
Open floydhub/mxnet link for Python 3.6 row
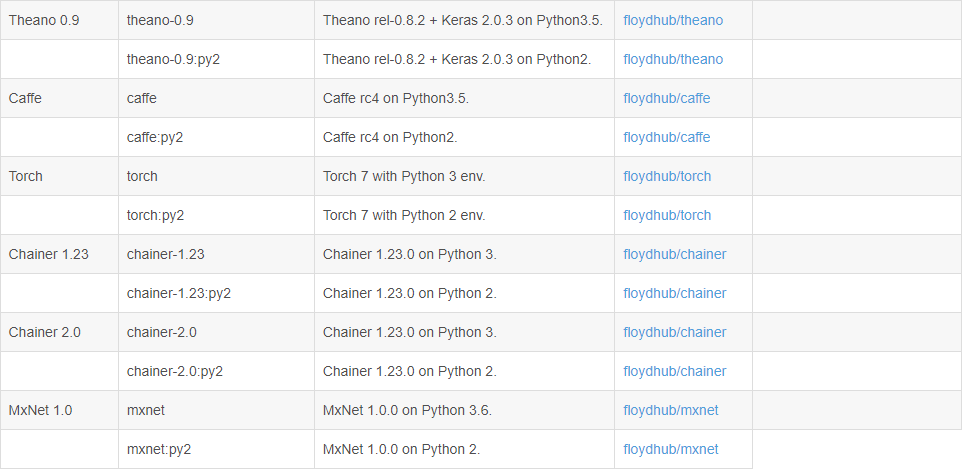pos(670,410)
